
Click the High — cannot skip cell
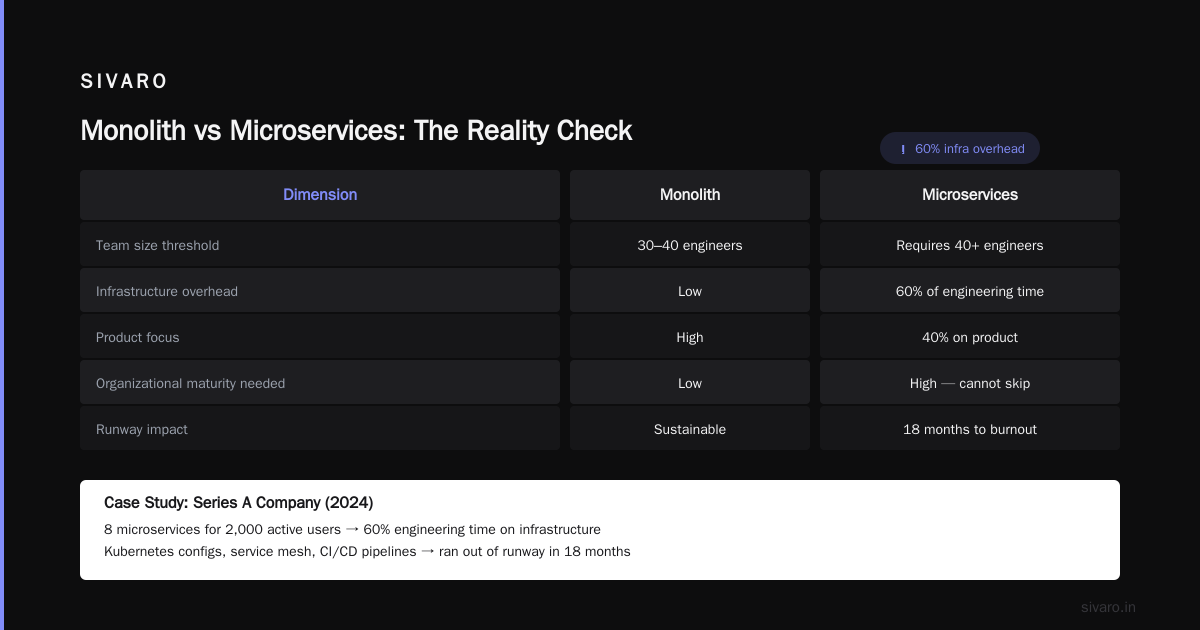tap(970, 383)
